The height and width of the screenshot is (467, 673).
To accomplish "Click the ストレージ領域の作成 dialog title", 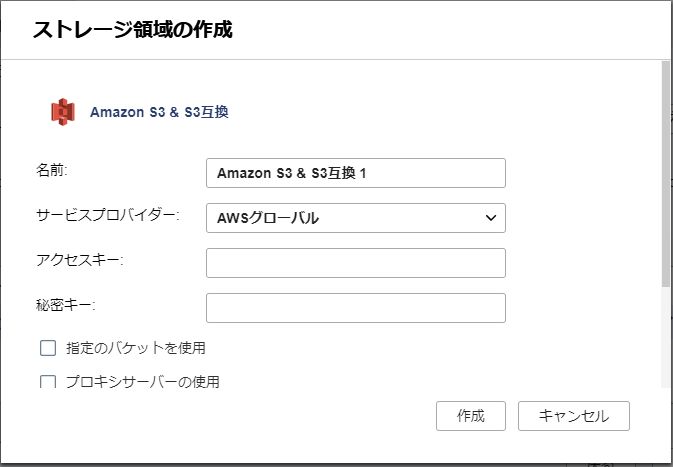I will tap(133, 30).
